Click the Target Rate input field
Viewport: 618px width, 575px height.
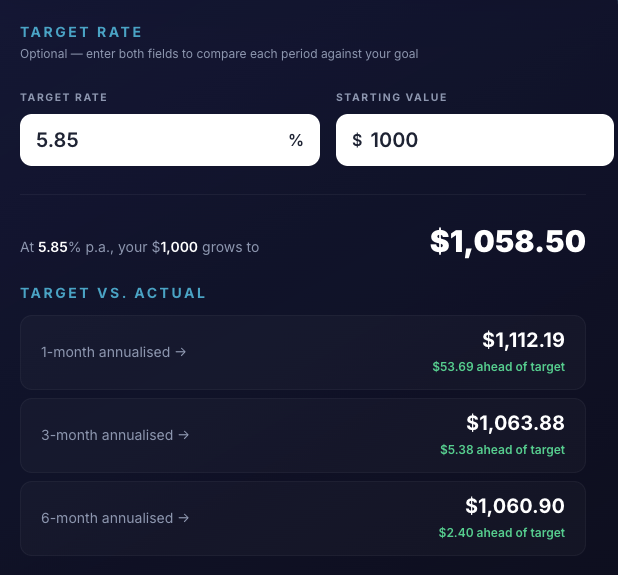(x=150, y=140)
